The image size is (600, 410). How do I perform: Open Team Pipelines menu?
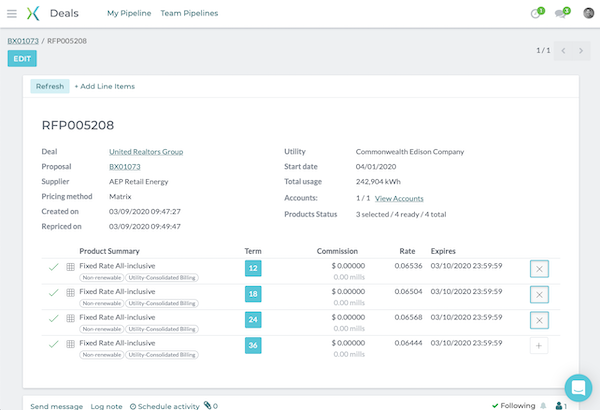[189, 13]
